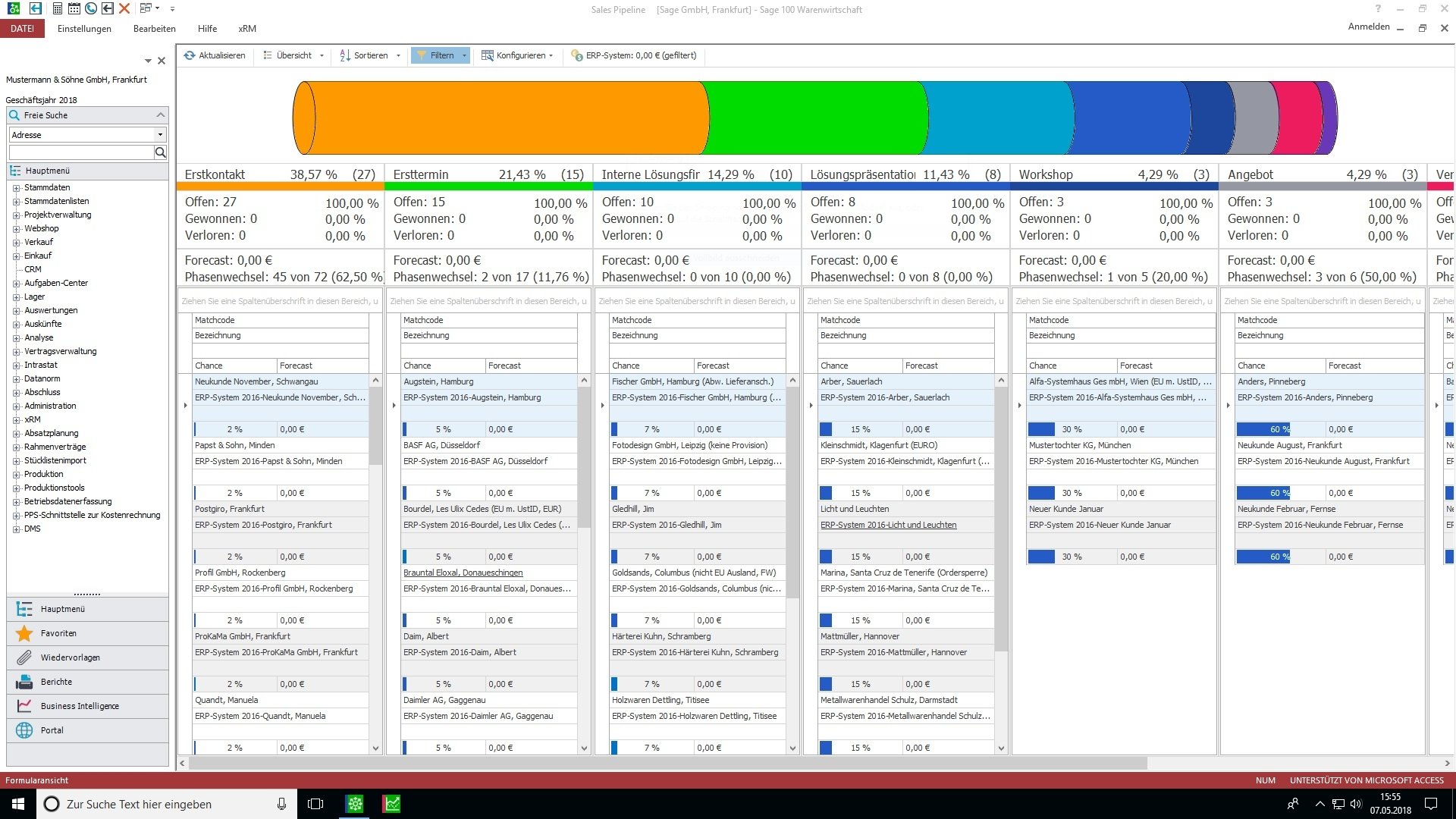Click ERP-System 2016-Licht und Leuchten link
This screenshot has height=819, width=1456.
888,525
